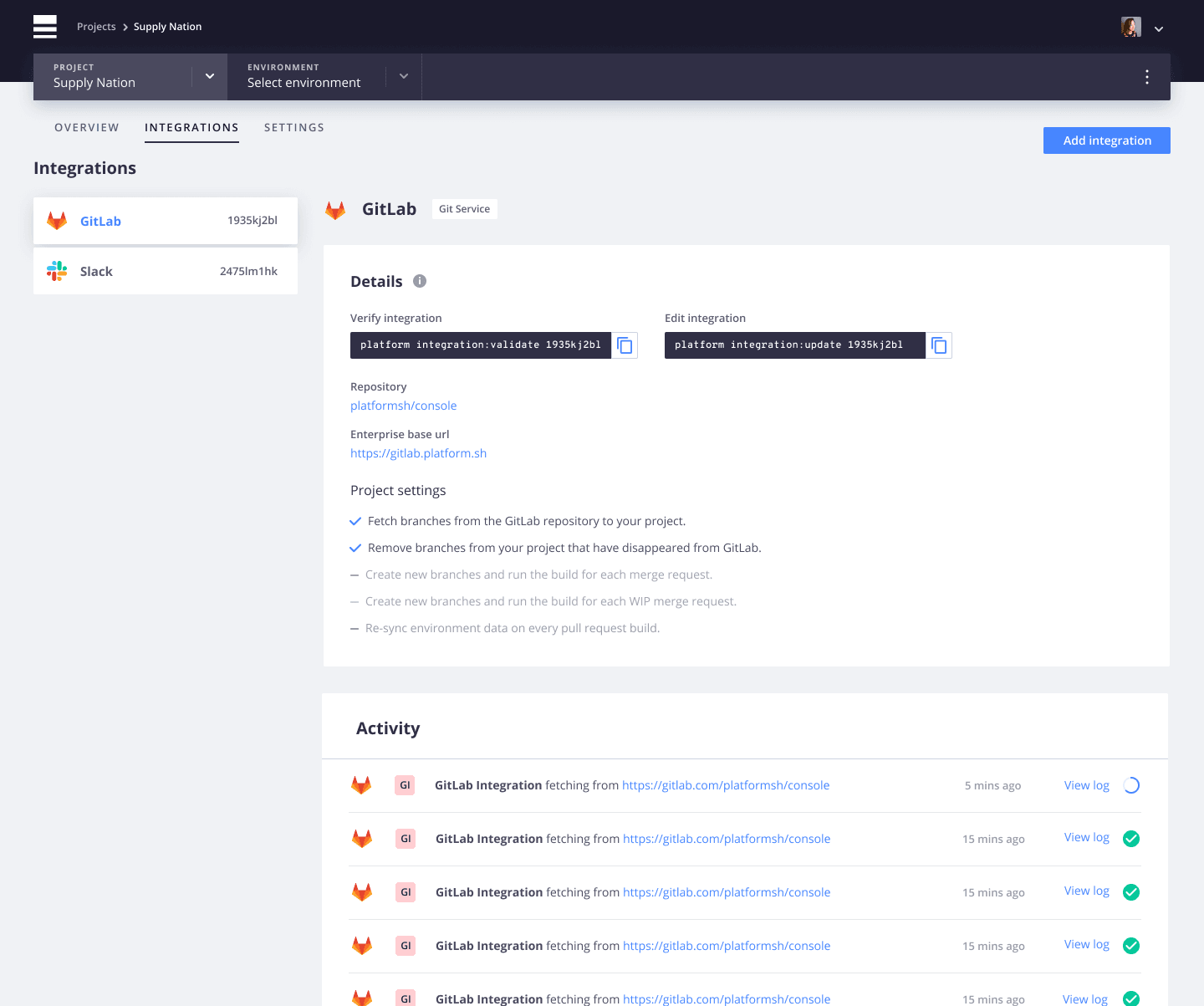The image size is (1204, 1006).
Task: Click the GitLab header logo
Action: click(x=335, y=210)
